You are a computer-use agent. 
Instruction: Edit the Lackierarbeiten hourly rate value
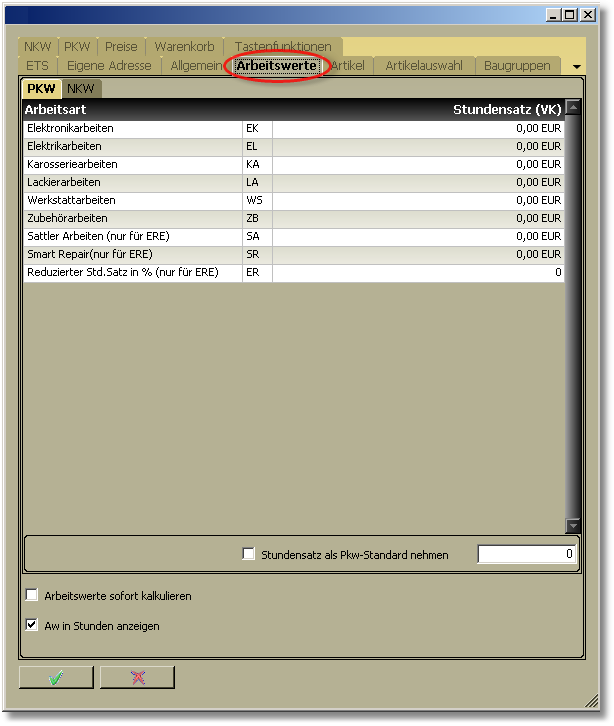419,182
